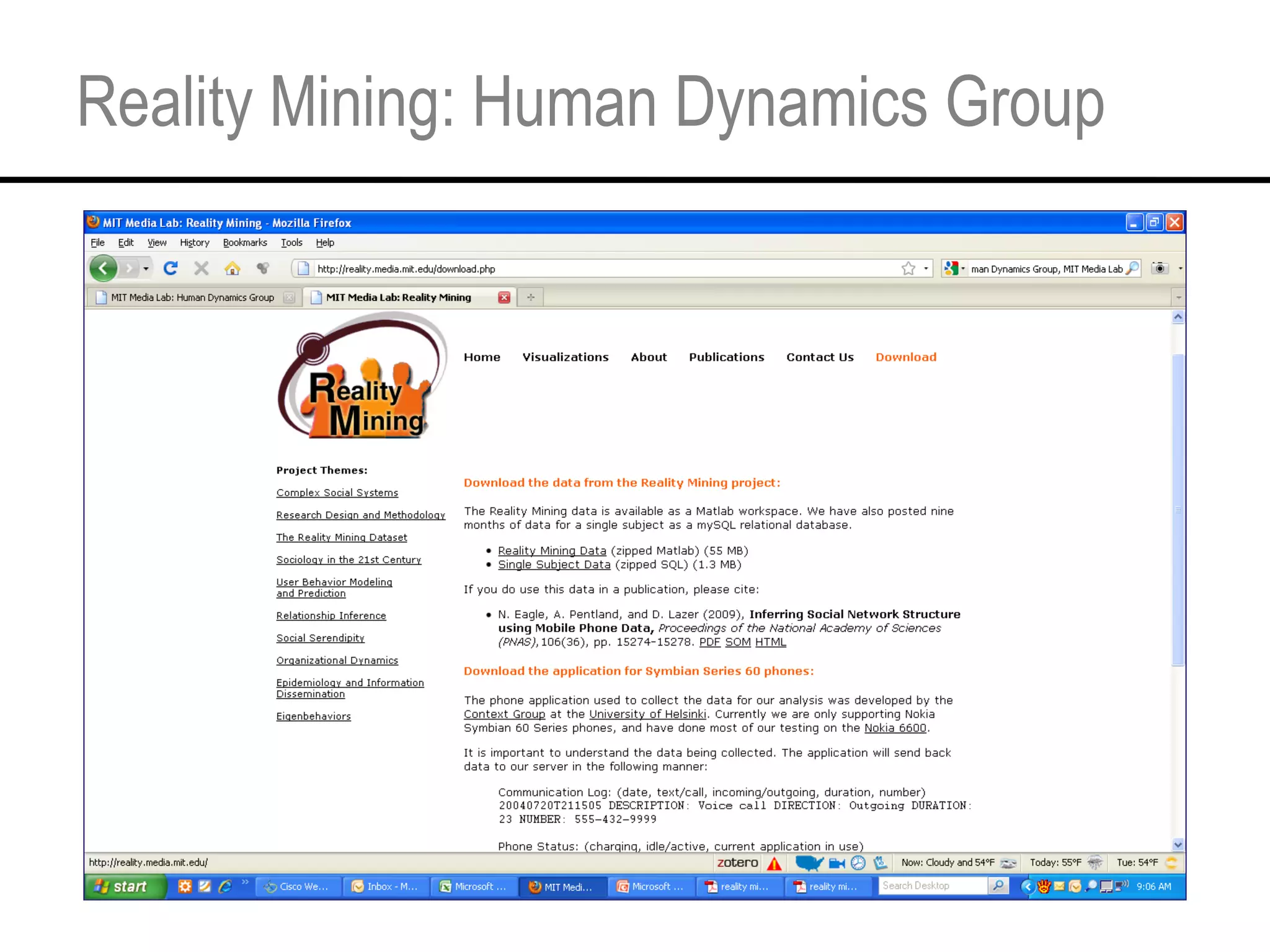
Task: Download the Reality Mining Data zipped Matlab
Action: 552,550
